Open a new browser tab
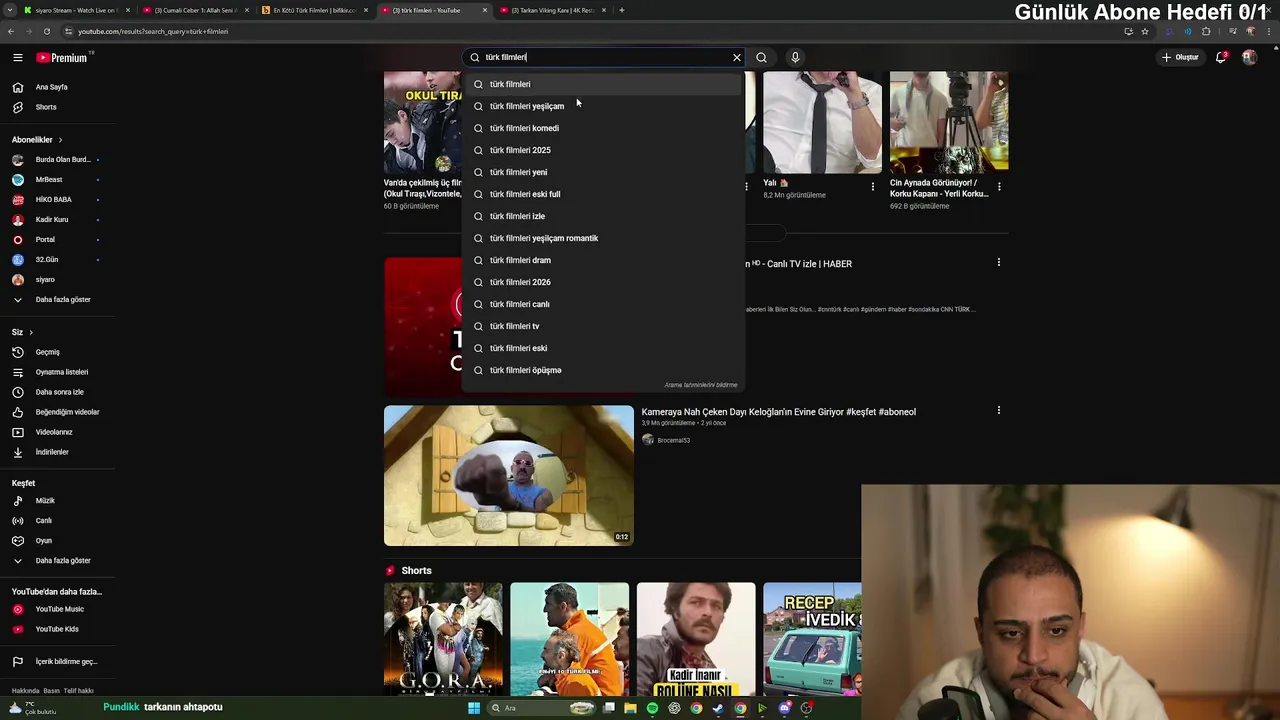 [621, 10]
